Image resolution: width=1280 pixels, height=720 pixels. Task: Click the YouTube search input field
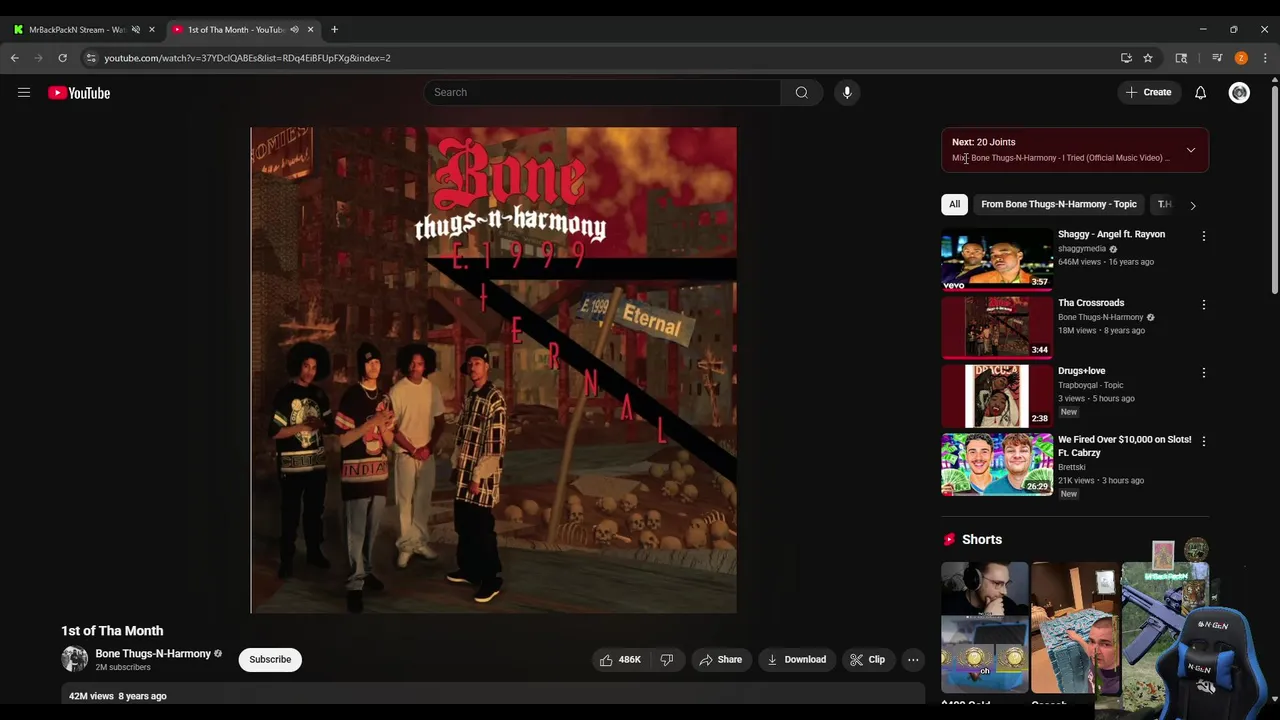coord(601,93)
